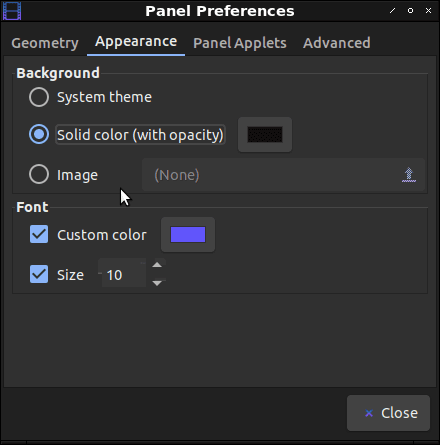Screen dimensions: 440x445
Task: Toggle the font Size checkbox
Action: click(x=39, y=274)
